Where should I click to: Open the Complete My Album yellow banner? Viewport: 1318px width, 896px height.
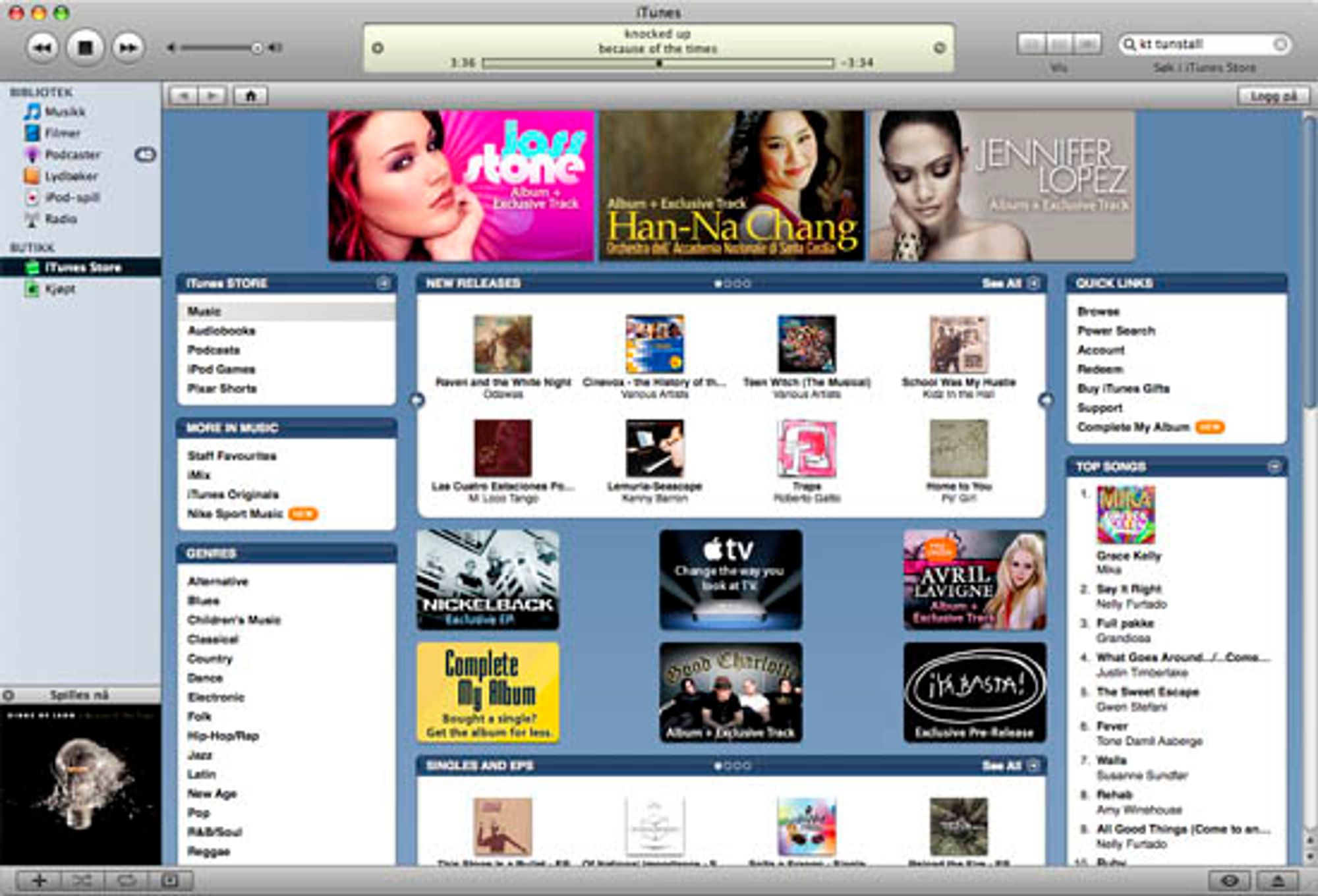pyautogui.click(x=488, y=692)
